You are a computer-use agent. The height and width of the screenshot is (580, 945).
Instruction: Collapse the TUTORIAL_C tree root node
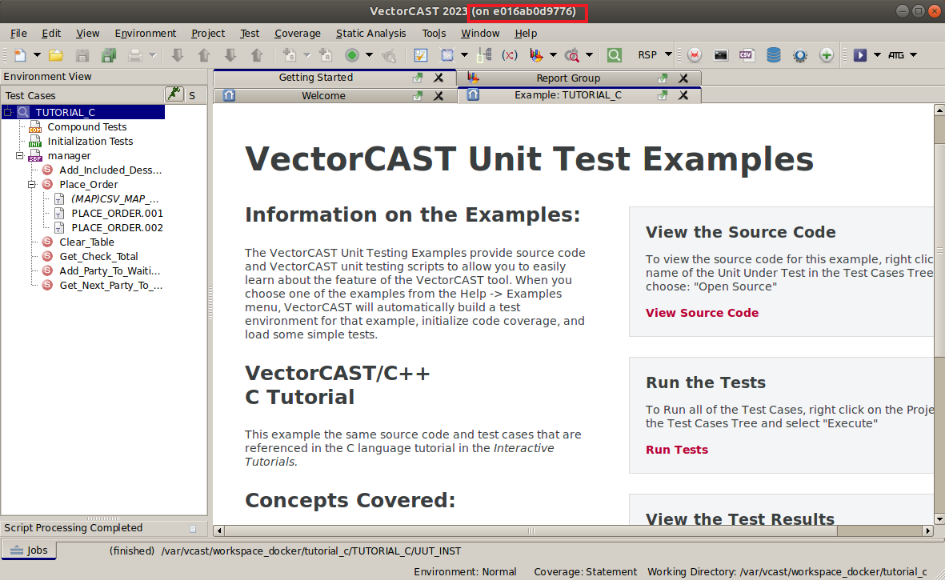click(8, 112)
